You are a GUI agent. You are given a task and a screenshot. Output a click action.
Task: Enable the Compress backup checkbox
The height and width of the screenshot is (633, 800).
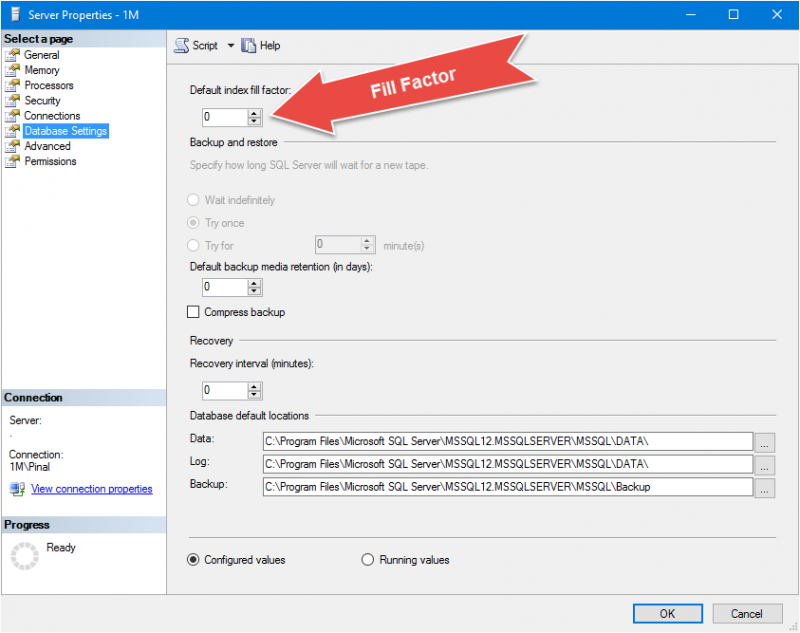pos(194,313)
